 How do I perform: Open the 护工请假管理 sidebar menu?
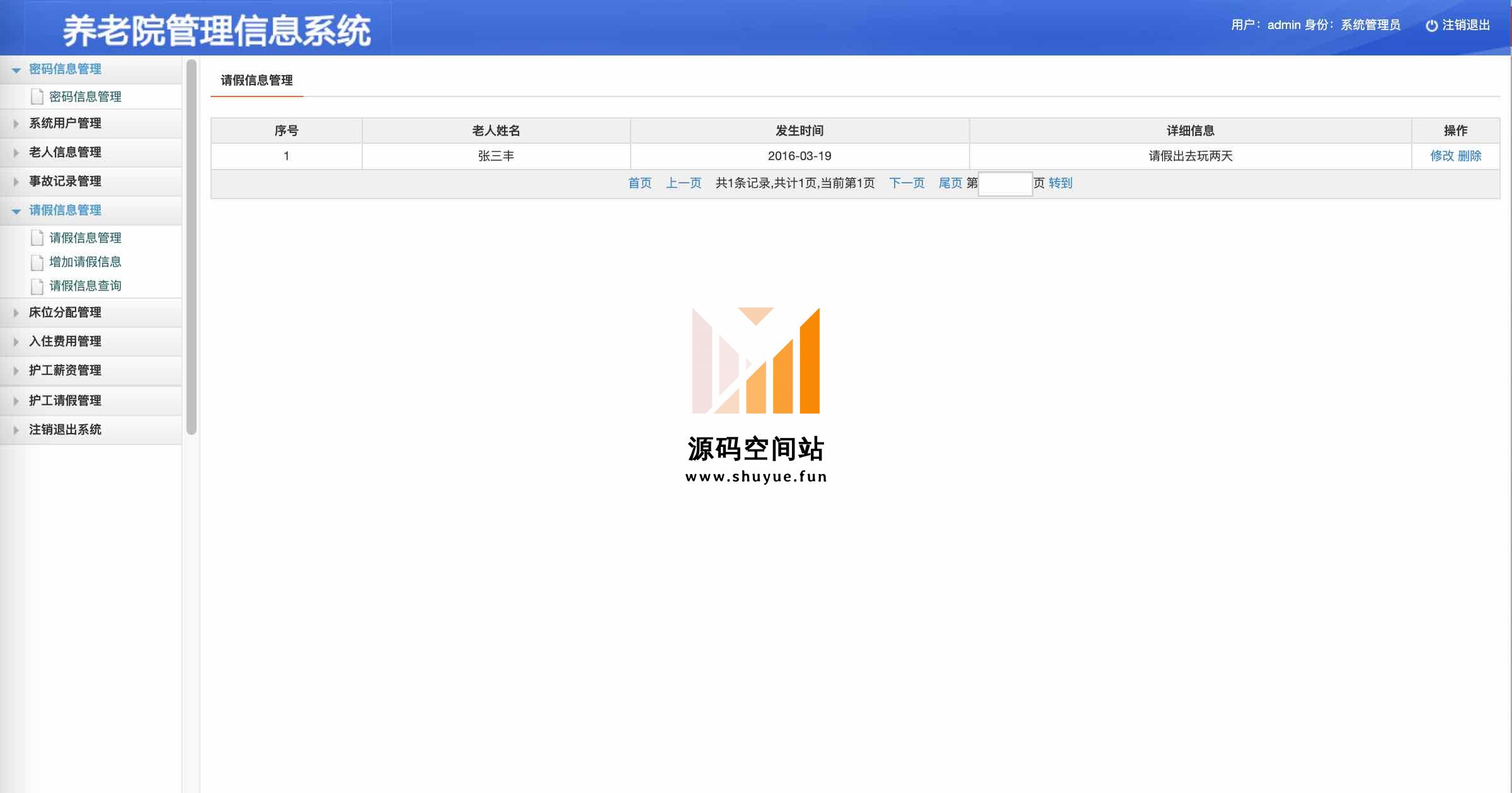(91, 401)
